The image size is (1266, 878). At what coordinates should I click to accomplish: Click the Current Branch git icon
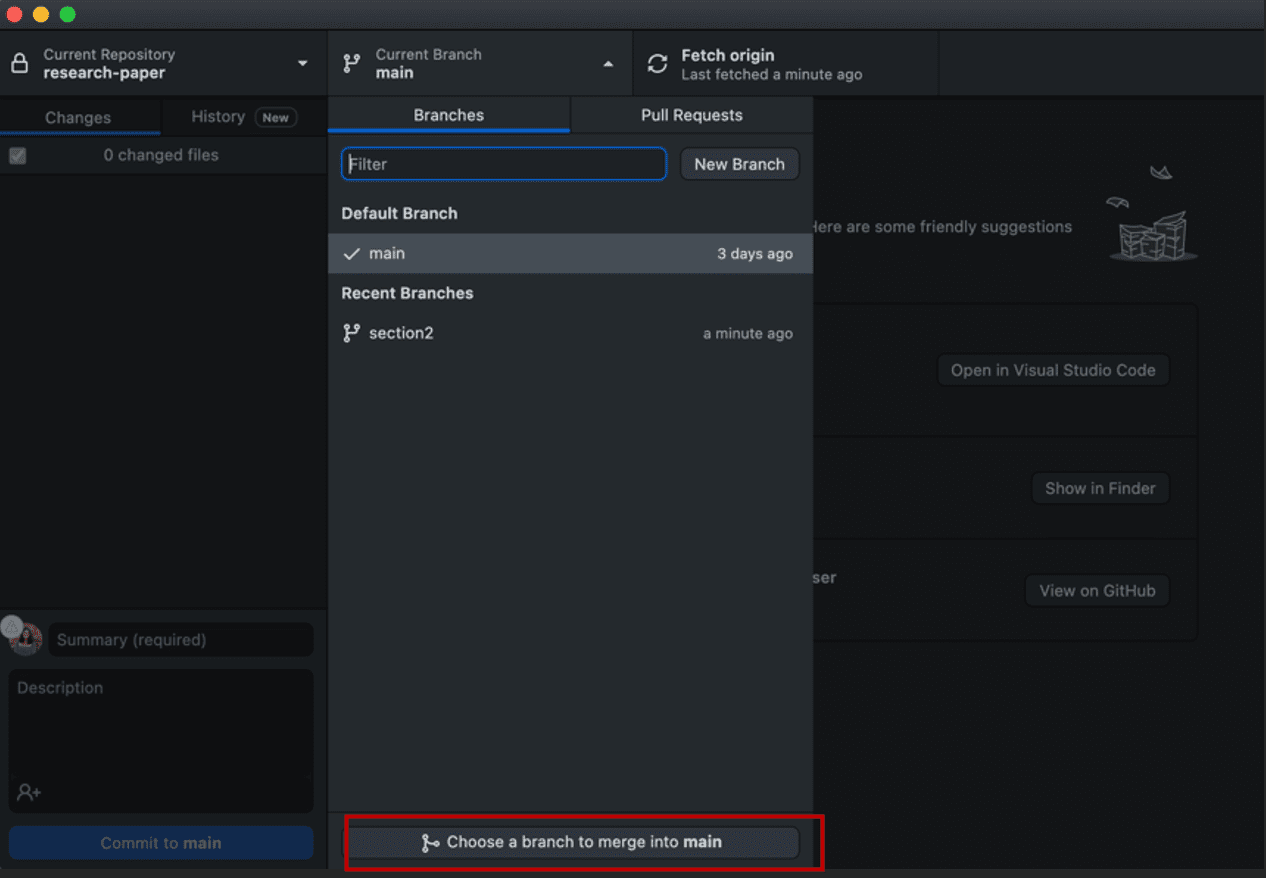tap(351, 64)
